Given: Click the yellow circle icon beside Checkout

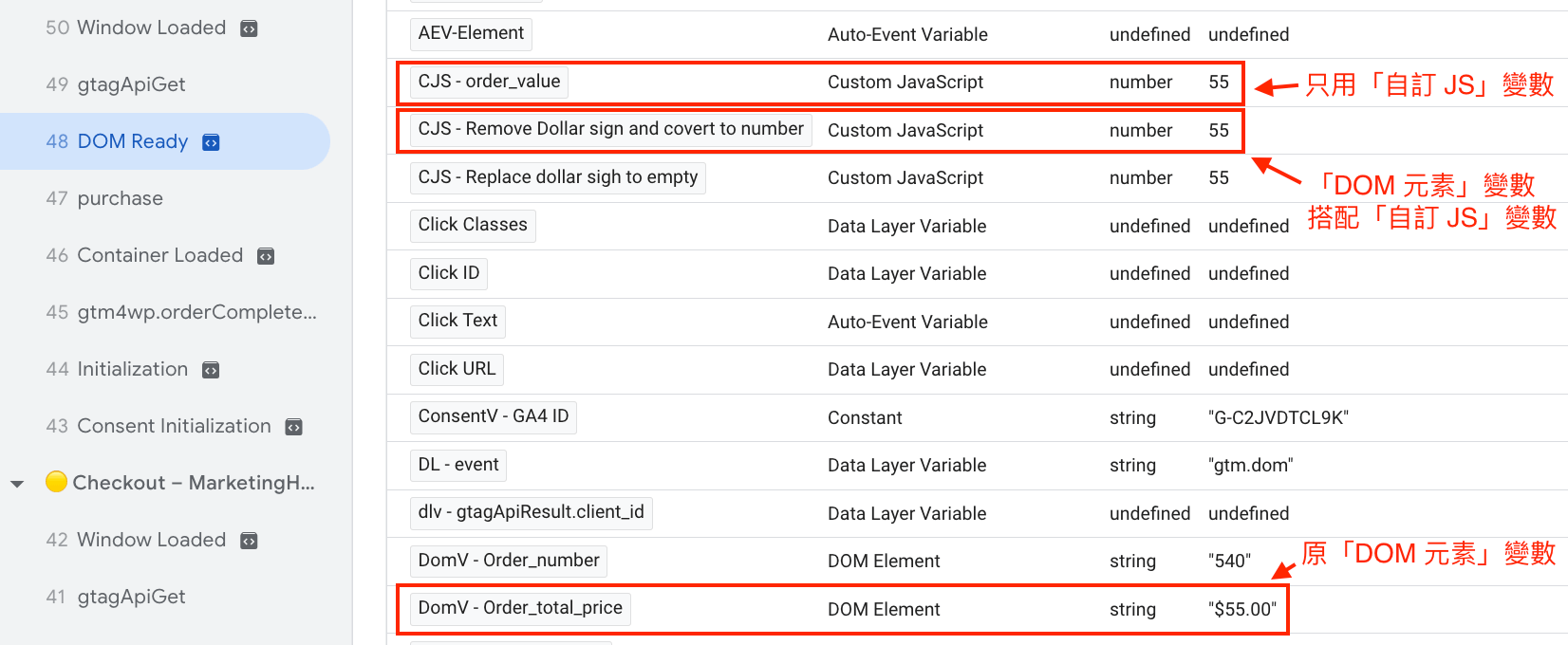Looking at the screenshot, I should point(56,482).
